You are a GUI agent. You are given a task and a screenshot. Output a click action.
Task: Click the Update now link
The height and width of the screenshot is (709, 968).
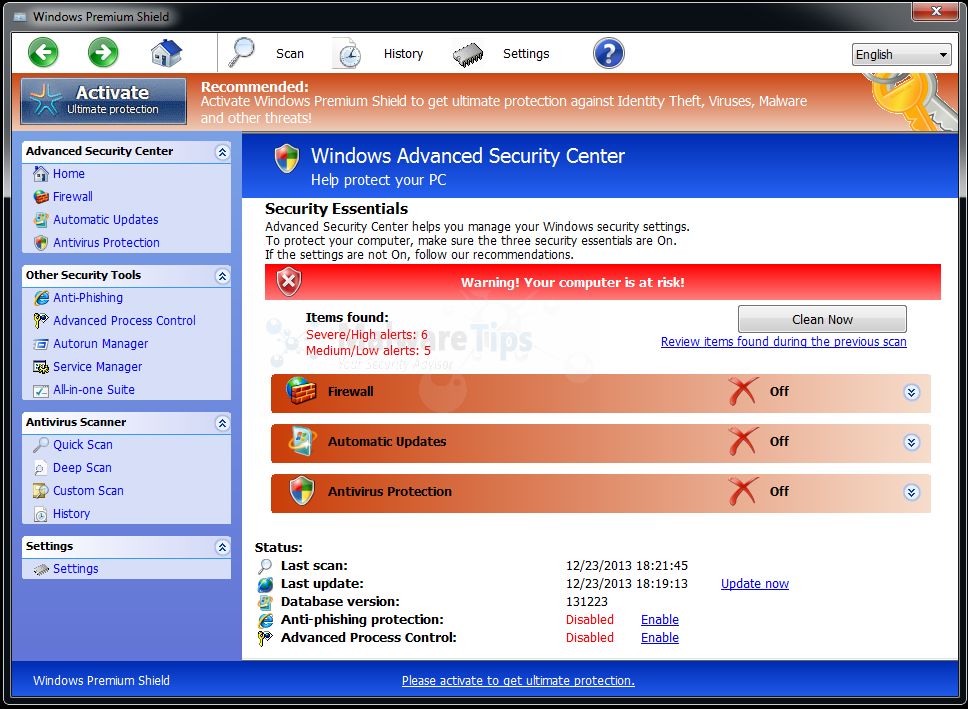coord(754,584)
